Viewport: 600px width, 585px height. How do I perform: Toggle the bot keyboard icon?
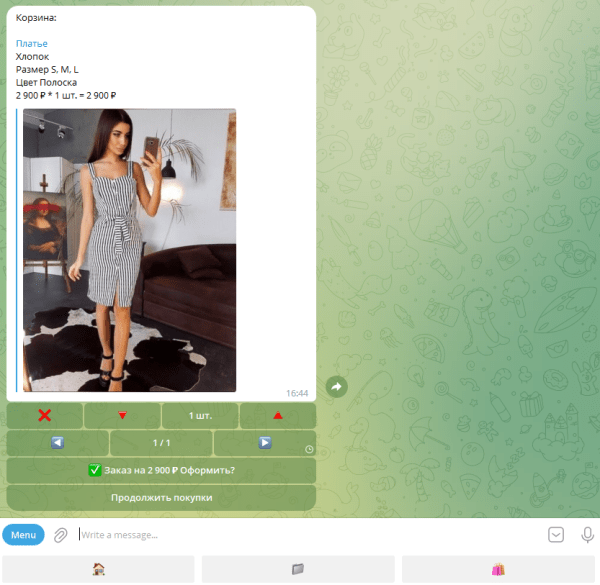[x=556, y=535]
